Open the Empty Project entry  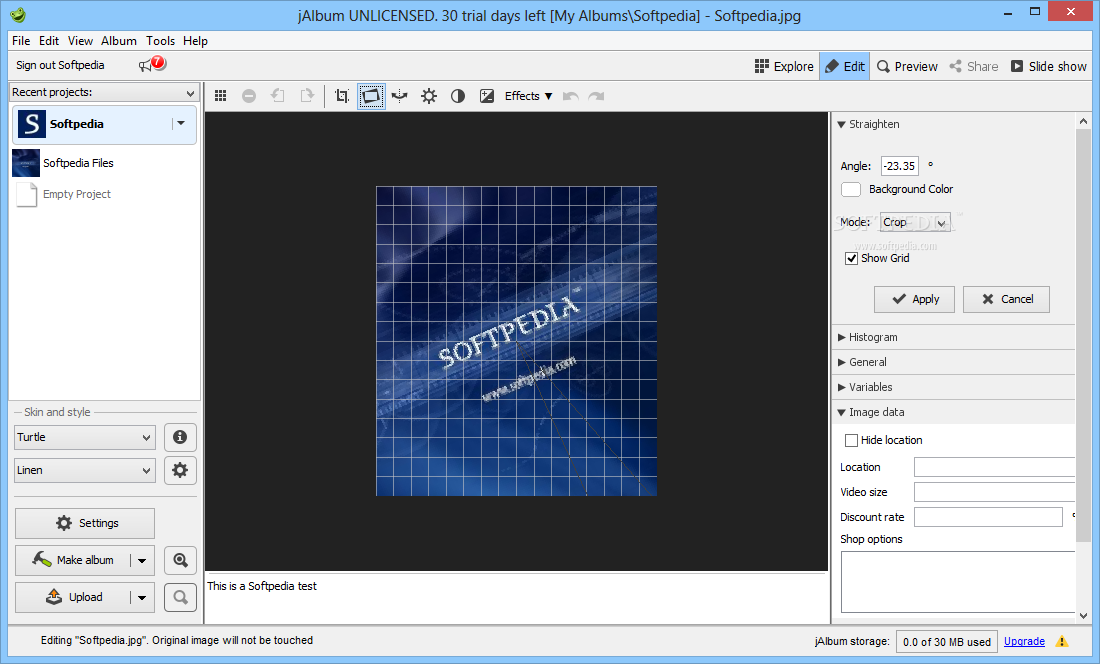coord(76,194)
